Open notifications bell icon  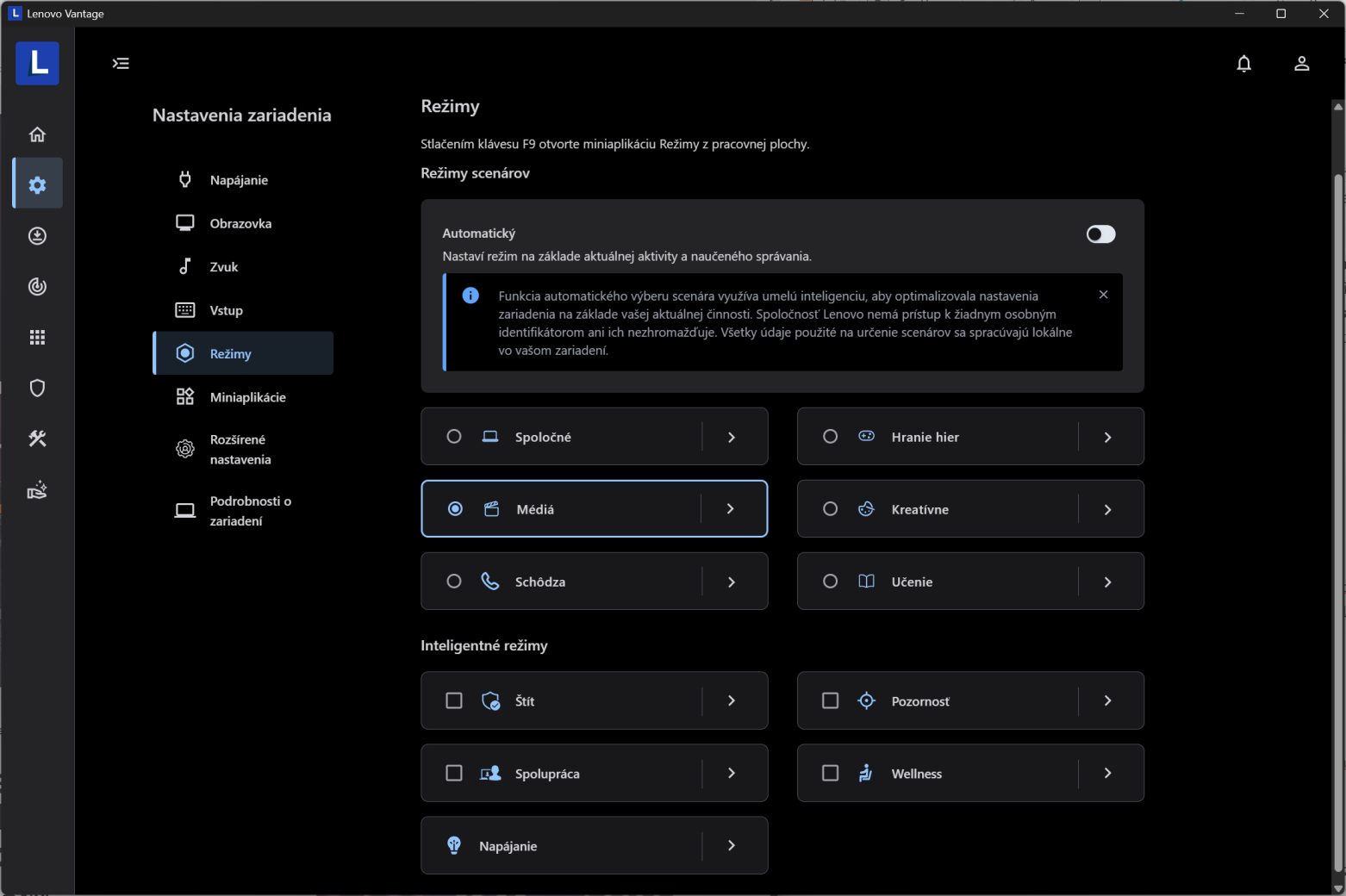click(1243, 64)
